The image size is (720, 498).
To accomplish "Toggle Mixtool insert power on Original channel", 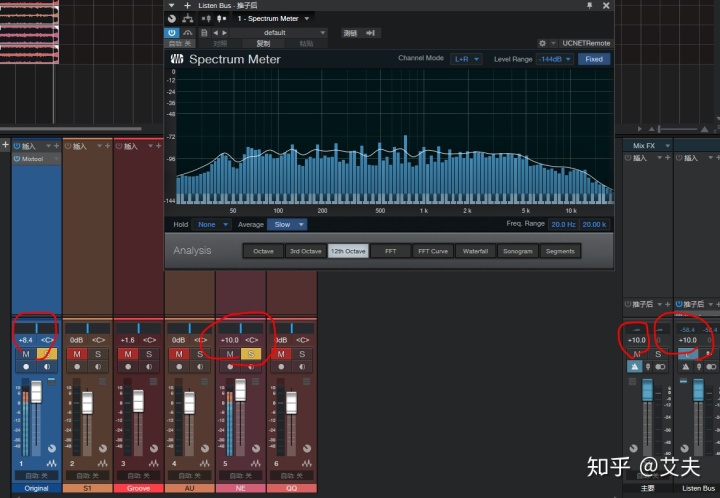I will (x=17, y=159).
